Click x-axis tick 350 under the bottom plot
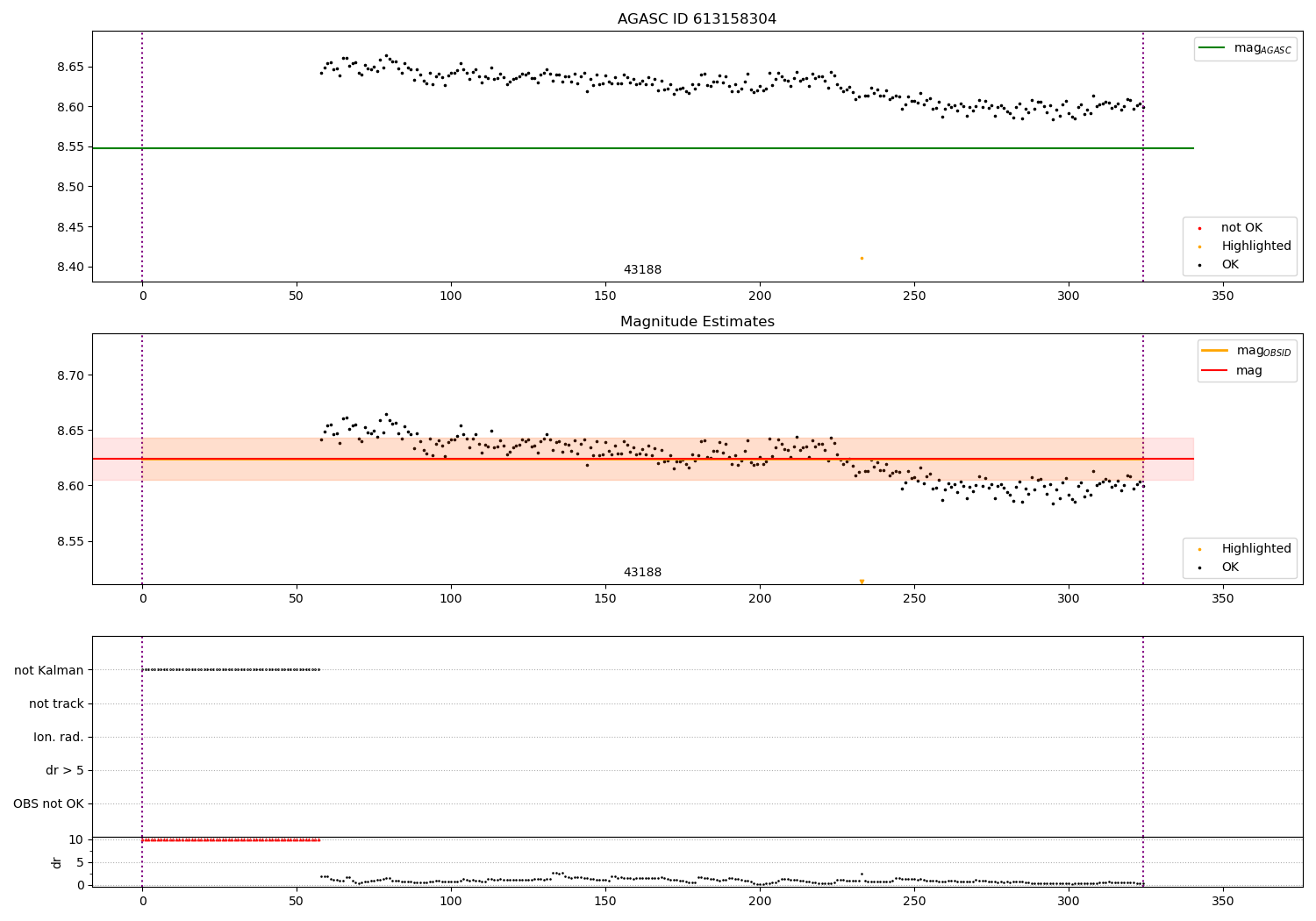This screenshot has width=1316, height=921. 1223,901
